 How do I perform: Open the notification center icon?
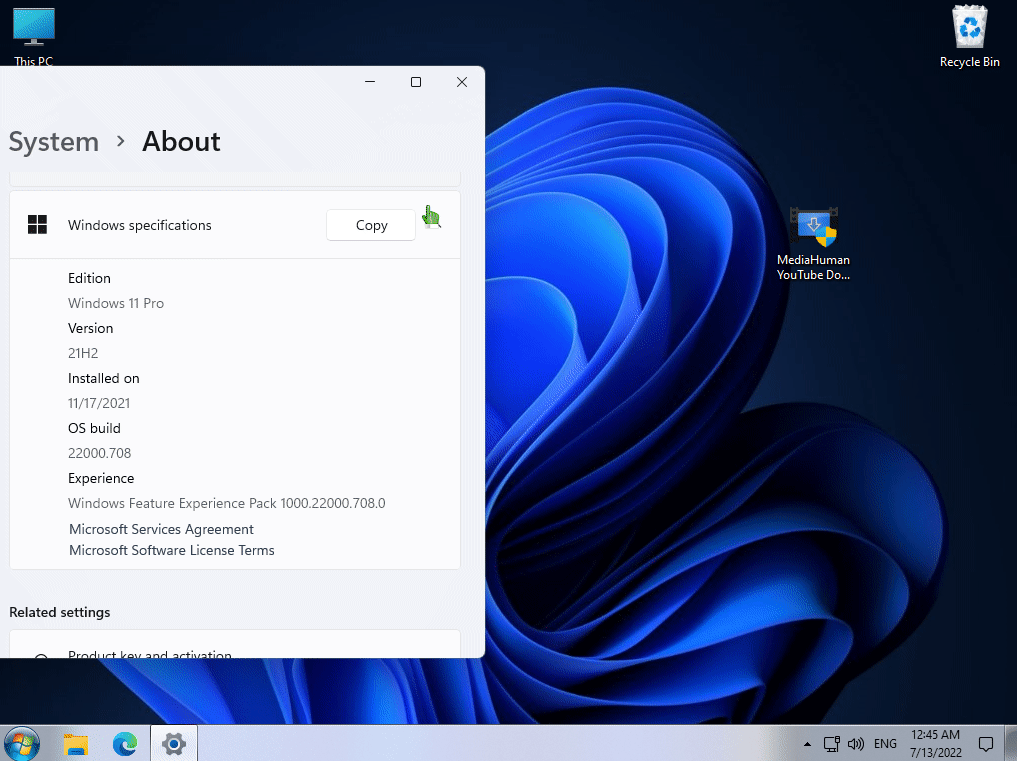pyautogui.click(x=986, y=744)
